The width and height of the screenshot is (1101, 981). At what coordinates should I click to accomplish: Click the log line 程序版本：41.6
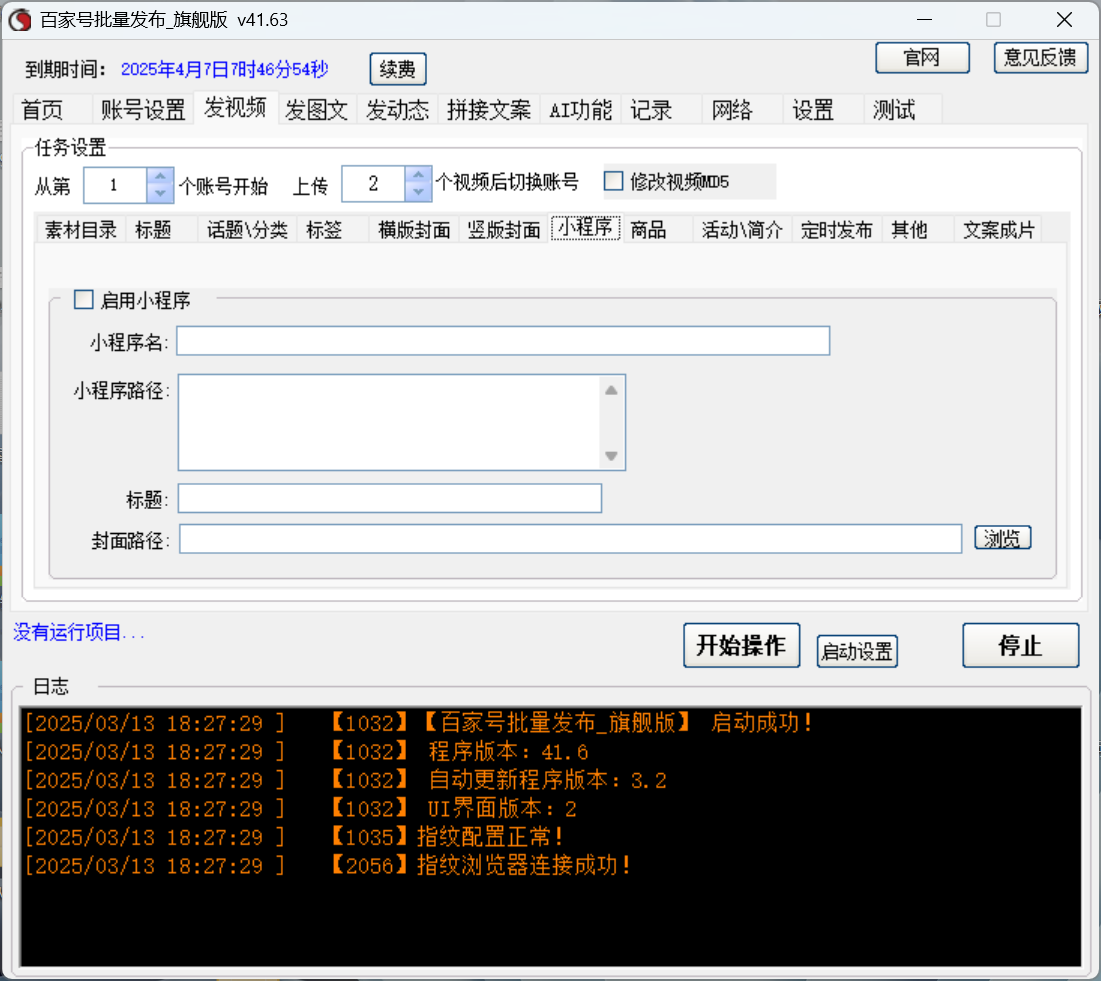306,751
